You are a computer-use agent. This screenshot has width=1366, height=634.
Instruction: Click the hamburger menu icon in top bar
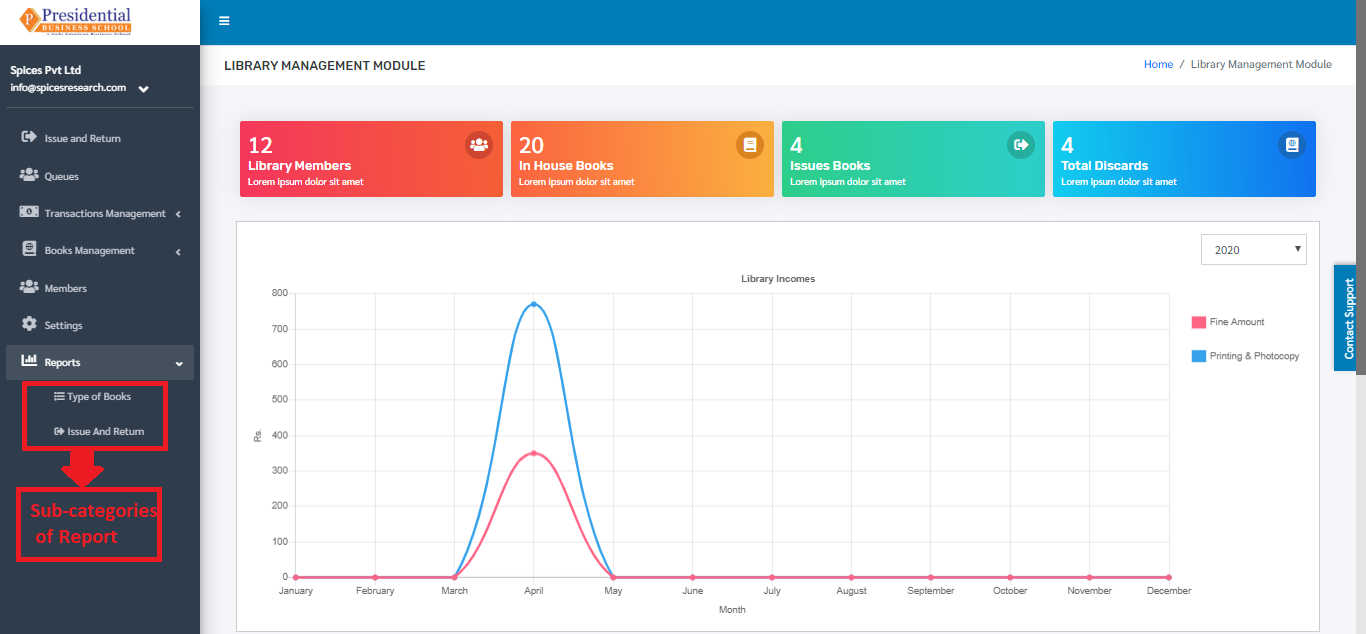pyautogui.click(x=224, y=21)
